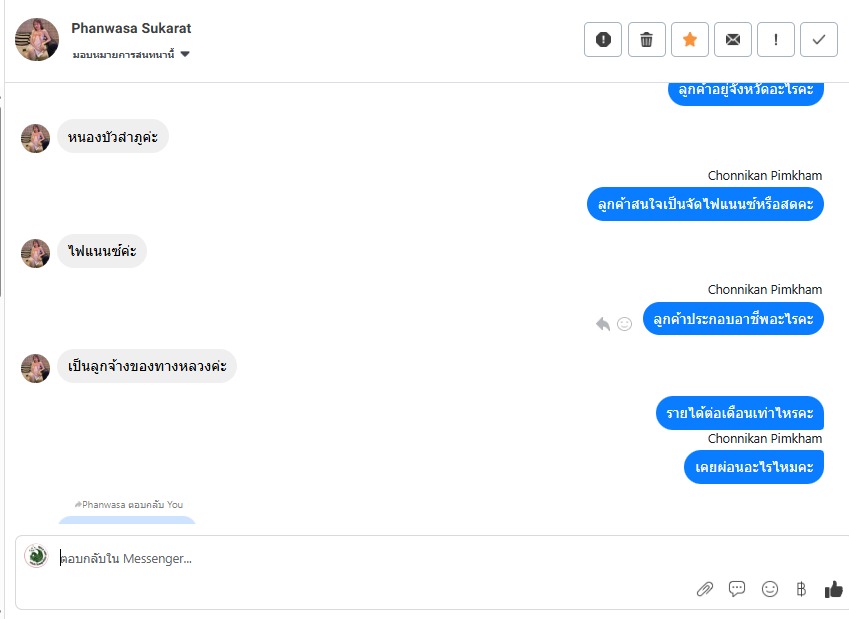
Task: Open saved replies speech bubble icon
Action: point(737,589)
